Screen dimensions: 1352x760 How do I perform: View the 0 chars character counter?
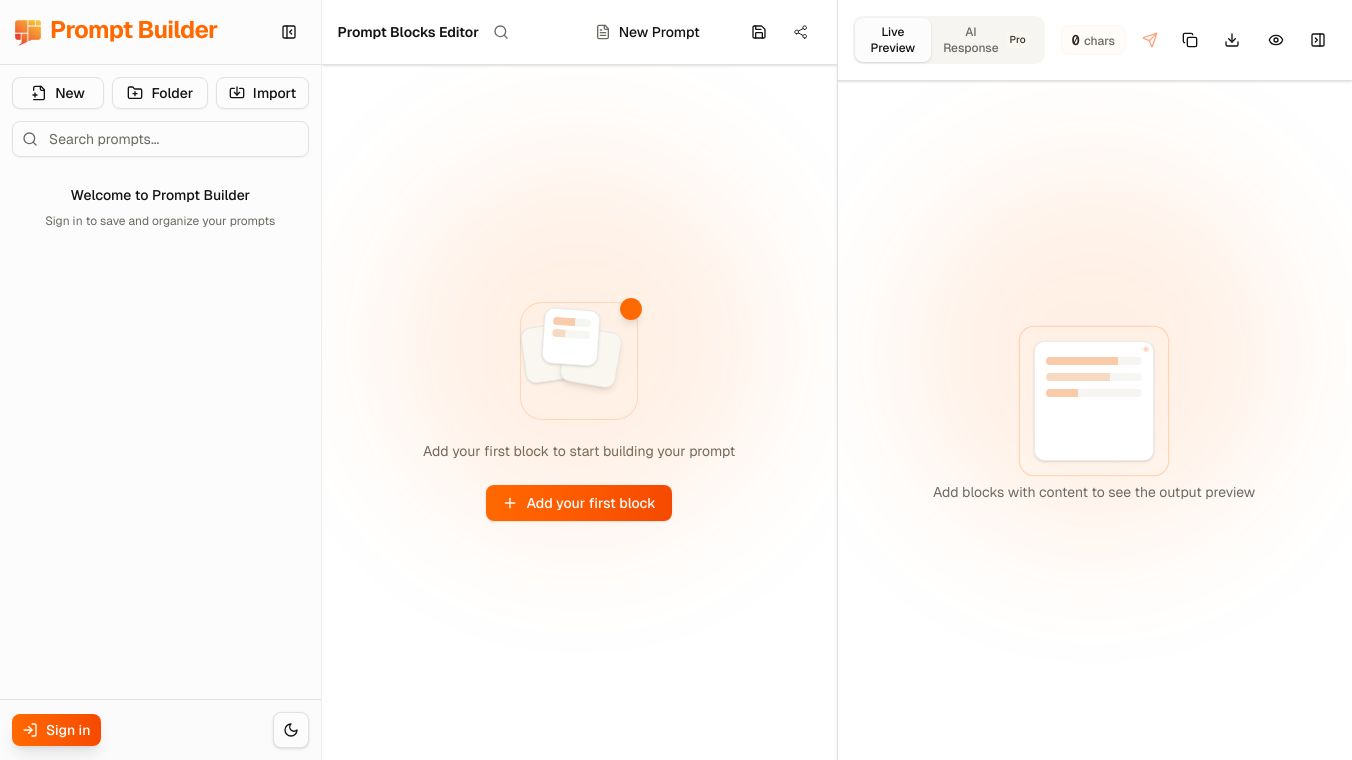coord(1093,40)
